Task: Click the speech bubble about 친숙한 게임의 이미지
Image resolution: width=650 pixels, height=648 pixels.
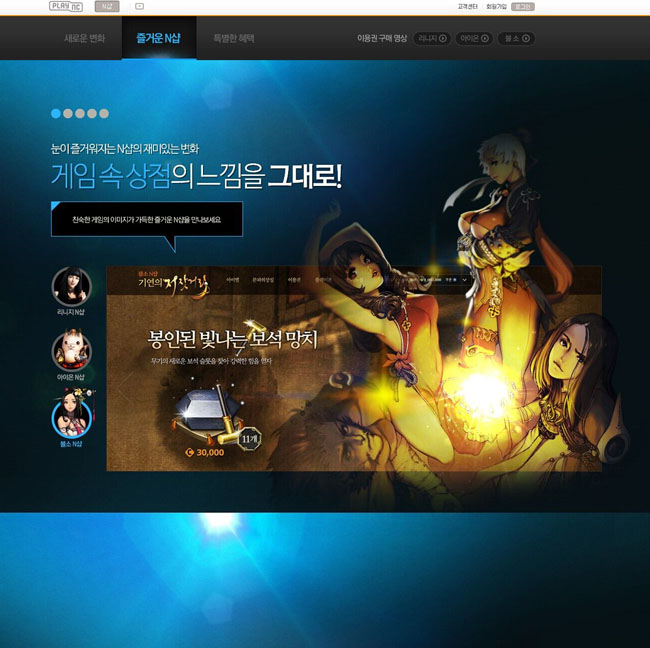Action: point(147,220)
